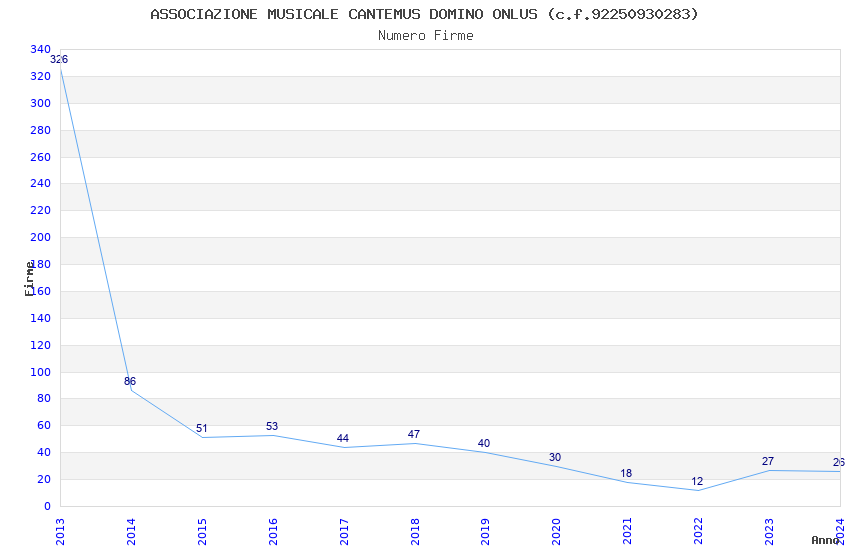Click the x-axis year label 2015
This screenshot has width=850, height=550.
point(202,532)
